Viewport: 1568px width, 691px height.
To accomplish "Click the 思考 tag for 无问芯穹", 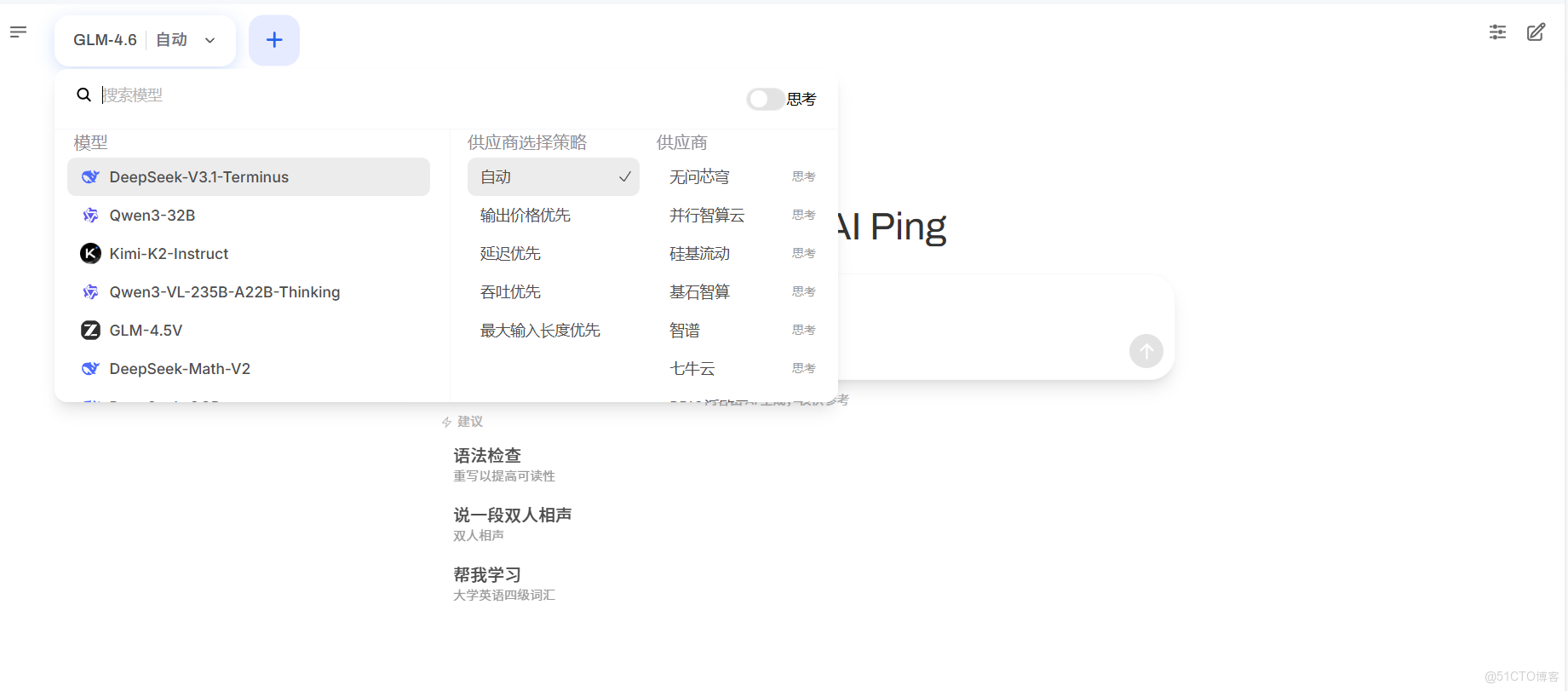I will 804,176.
